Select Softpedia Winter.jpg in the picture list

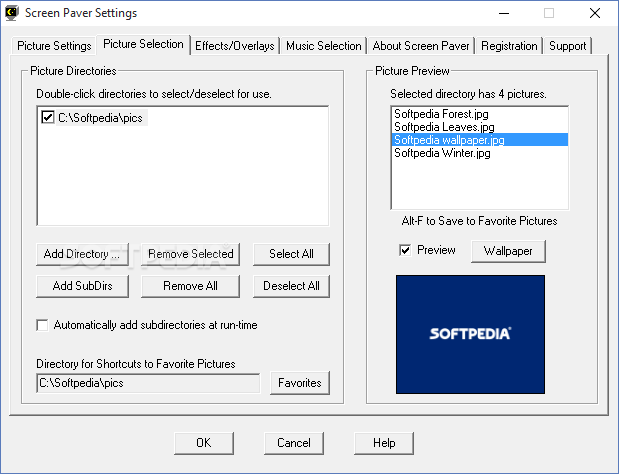[x=479, y=153]
